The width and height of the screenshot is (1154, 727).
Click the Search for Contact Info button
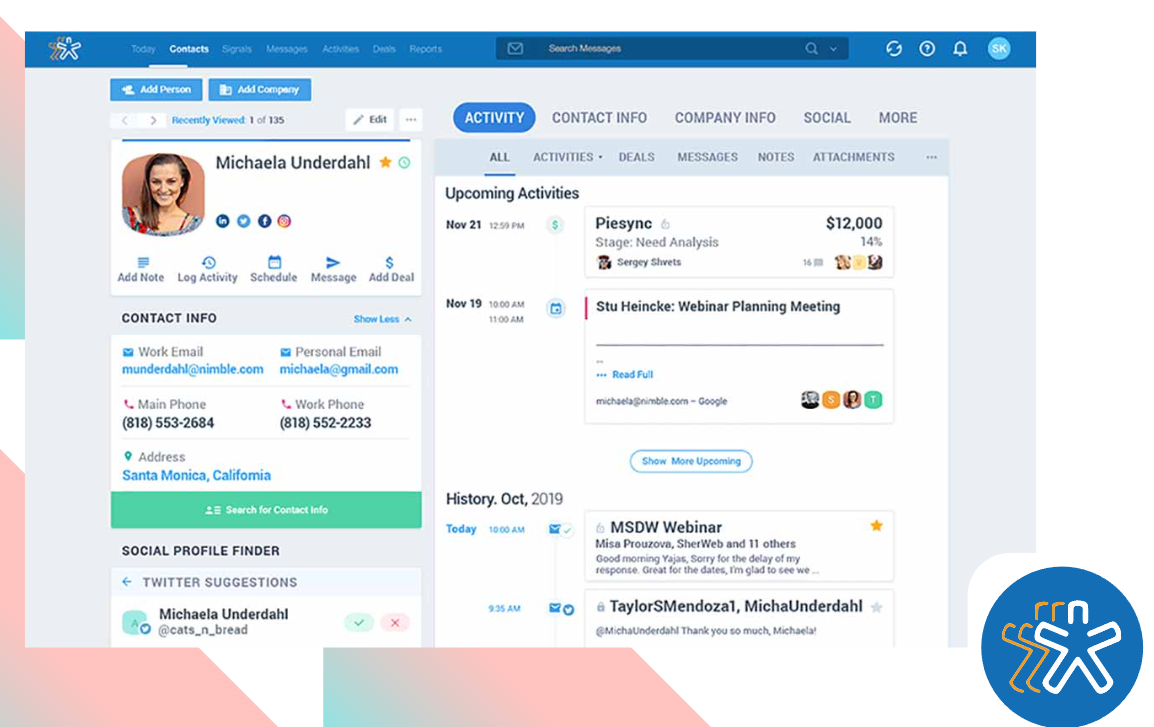(x=266, y=510)
